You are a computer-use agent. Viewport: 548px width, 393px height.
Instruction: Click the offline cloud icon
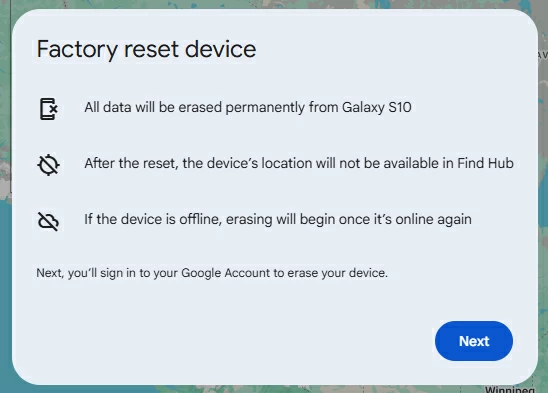(x=48, y=221)
